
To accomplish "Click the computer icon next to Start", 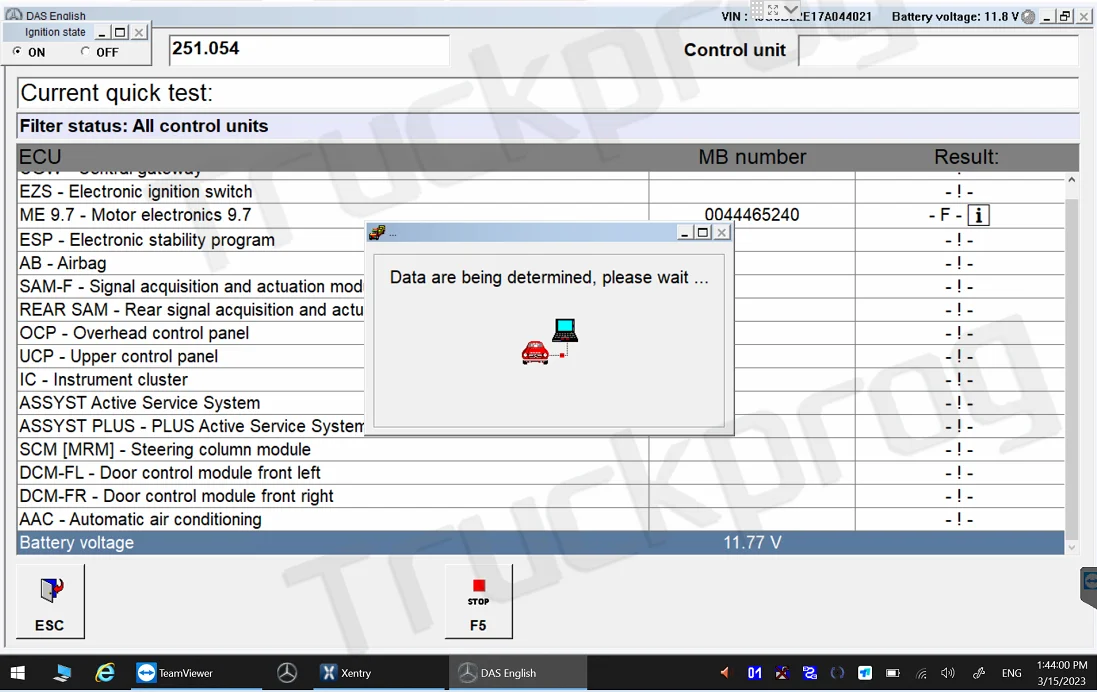I will click(x=62, y=673).
